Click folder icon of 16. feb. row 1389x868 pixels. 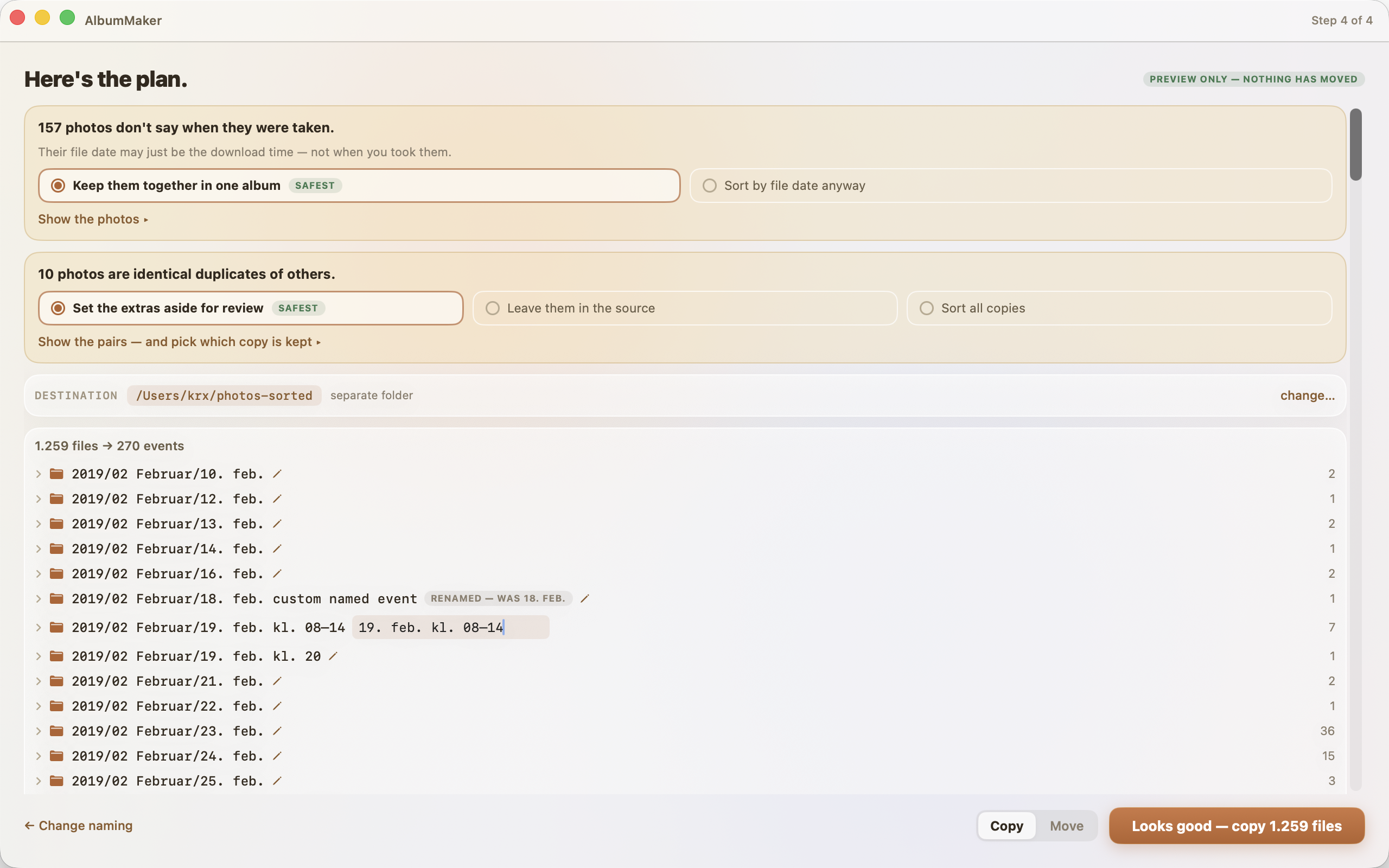[x=56, y=573]
